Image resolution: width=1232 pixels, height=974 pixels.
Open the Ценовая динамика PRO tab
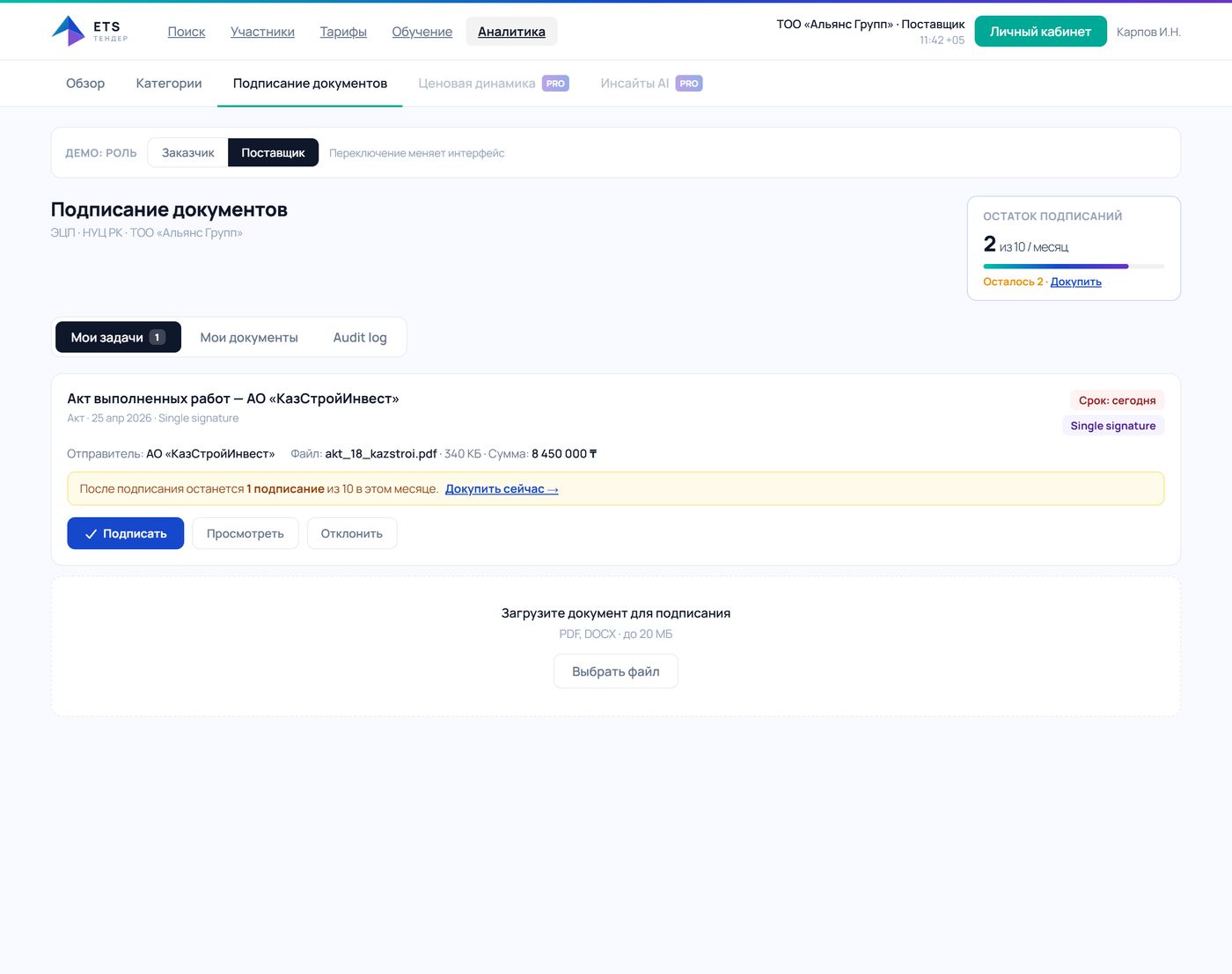494,84
